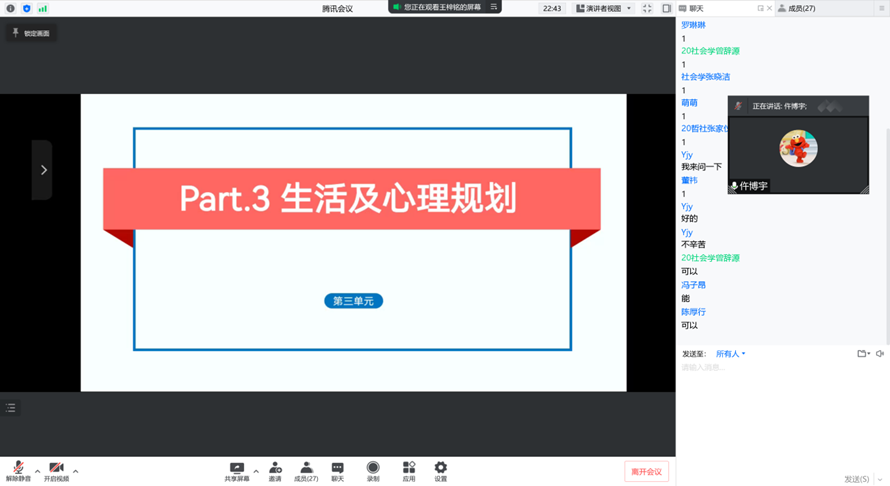Click the 锁定画面 lock screen button
Image resolution: width=890 pixels, height=486 pixels.
pyautogui.click(x=31, y=33)
